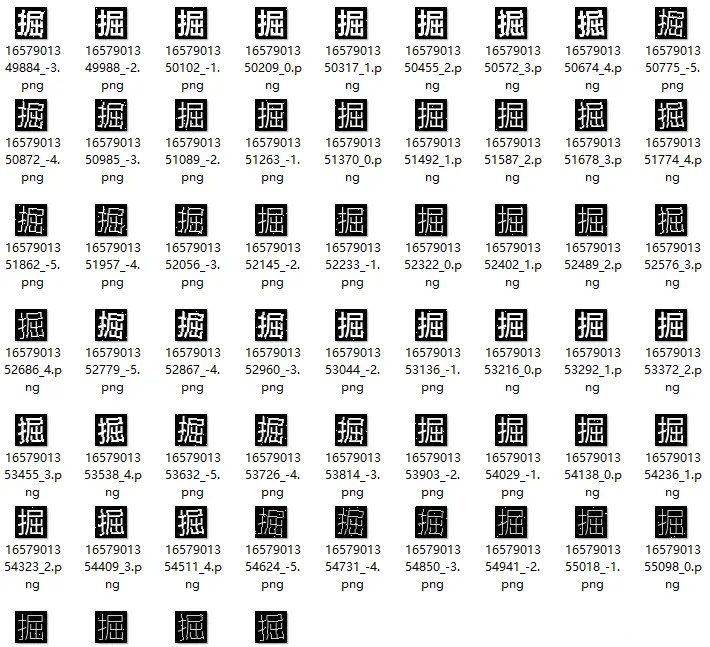Select thumbnail of 1657901352056_-3.png
The height and width of the screenshot is (647, 710).
191,220
